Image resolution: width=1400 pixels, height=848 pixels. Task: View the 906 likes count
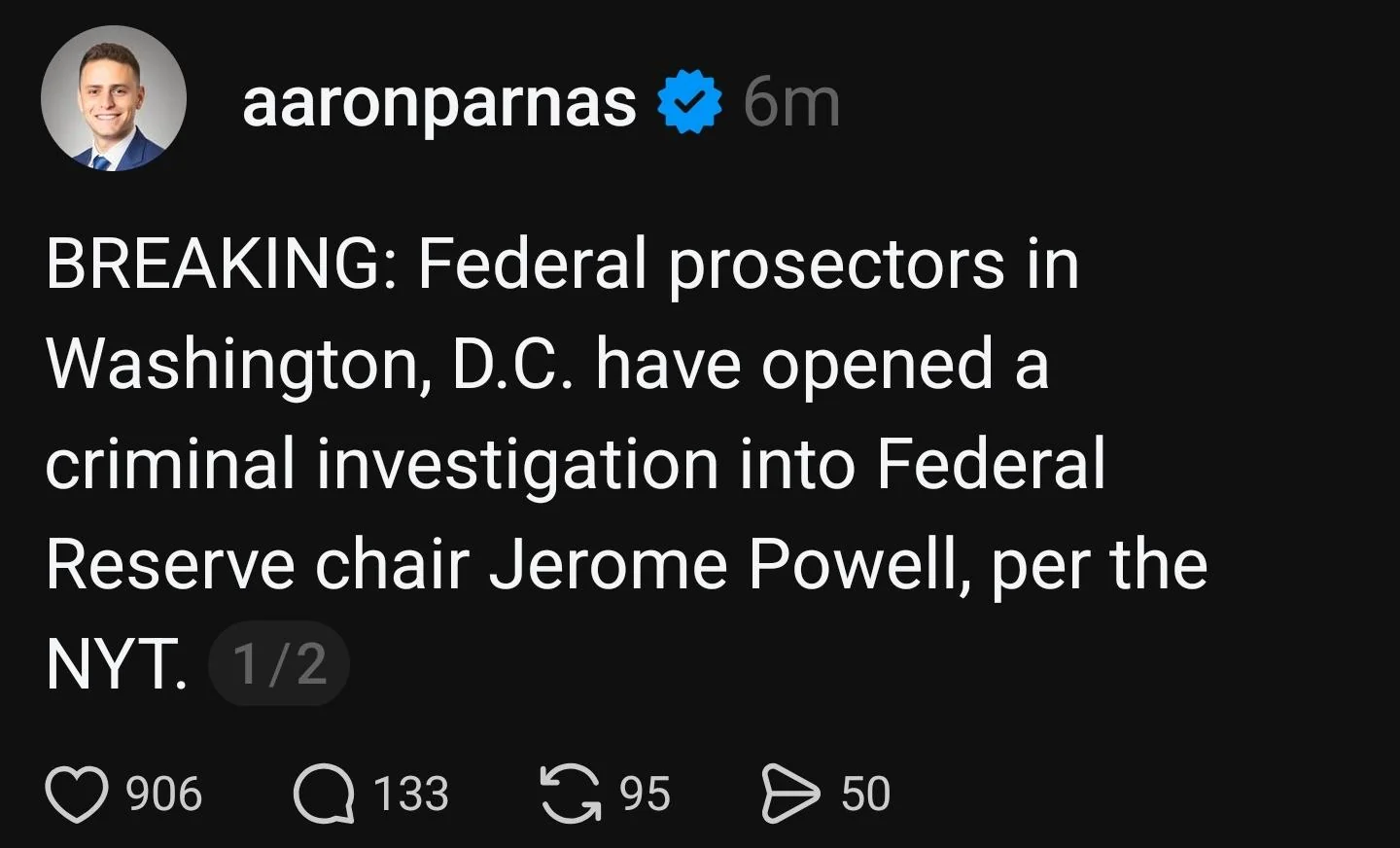click(164, 794)
